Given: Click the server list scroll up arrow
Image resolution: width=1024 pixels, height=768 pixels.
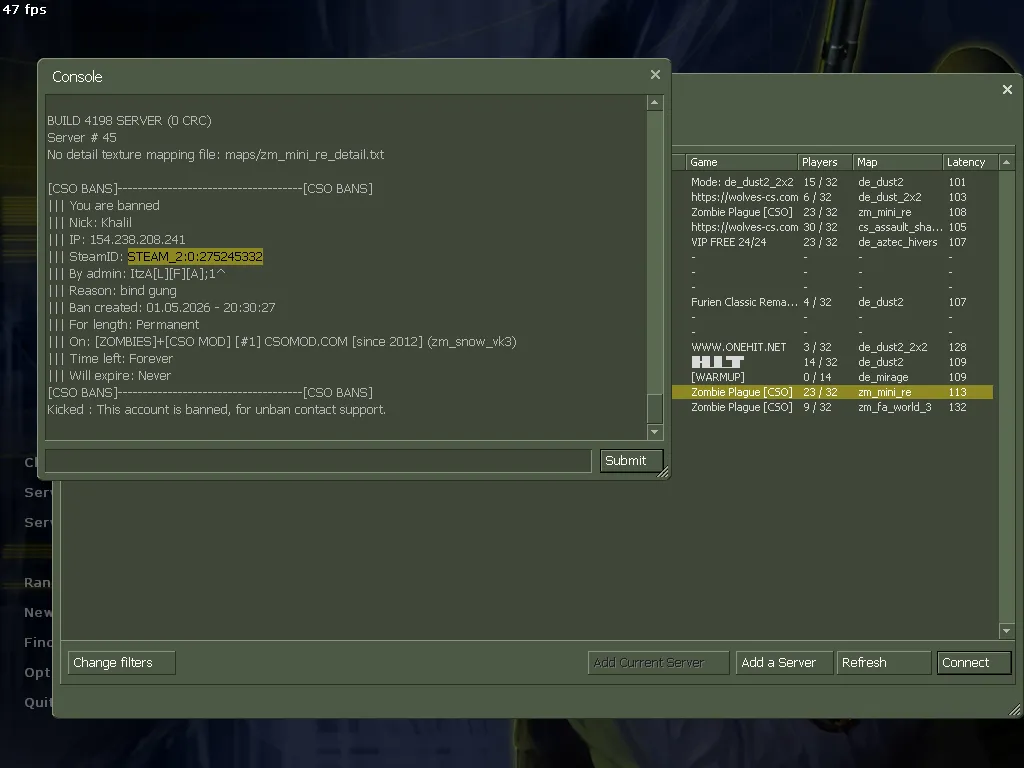Looking at the screenshot, I should (1006, 162).
